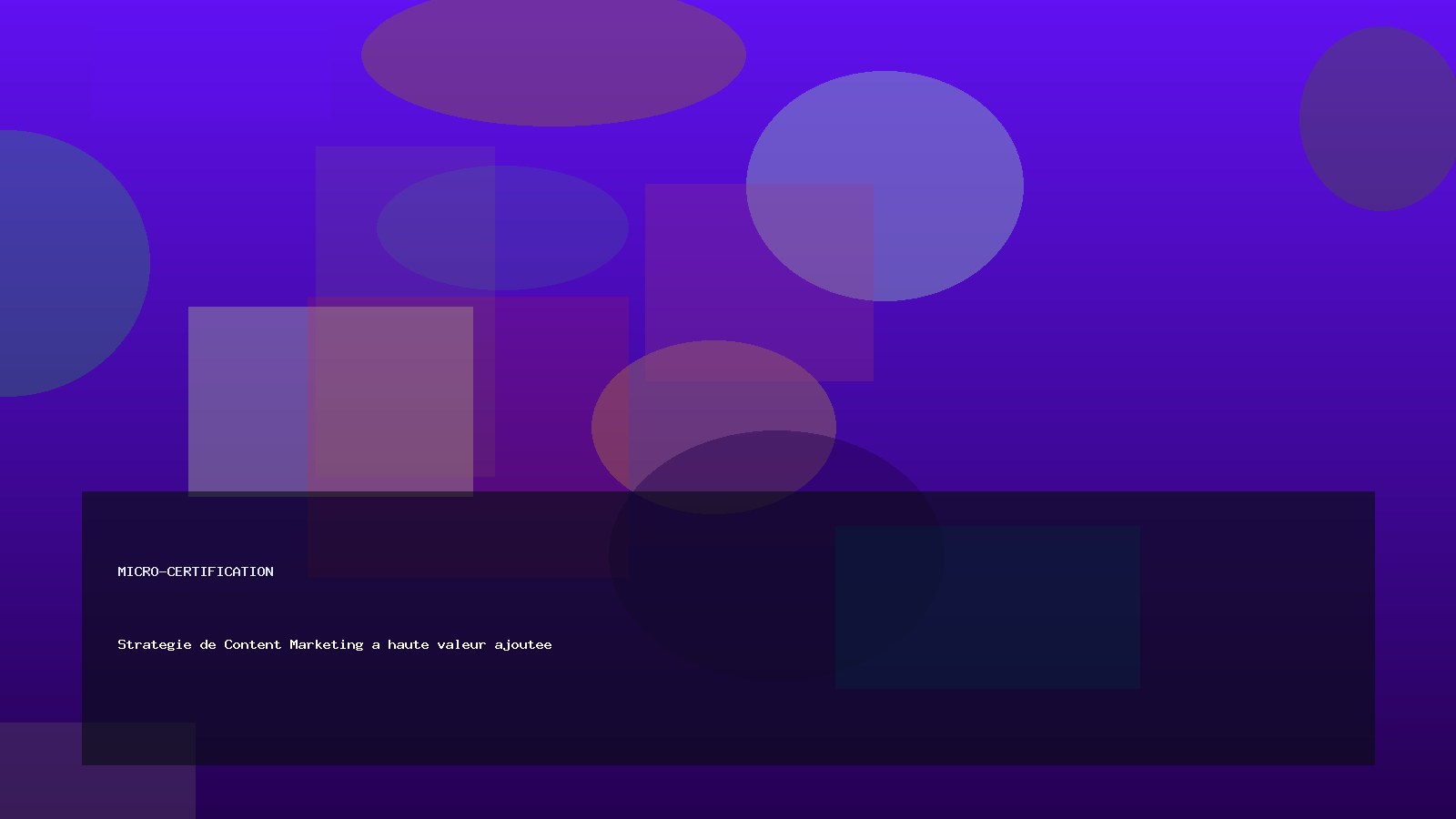Click empty area of the dark text panel
1456x819 pixels.
coord(1256,710)
